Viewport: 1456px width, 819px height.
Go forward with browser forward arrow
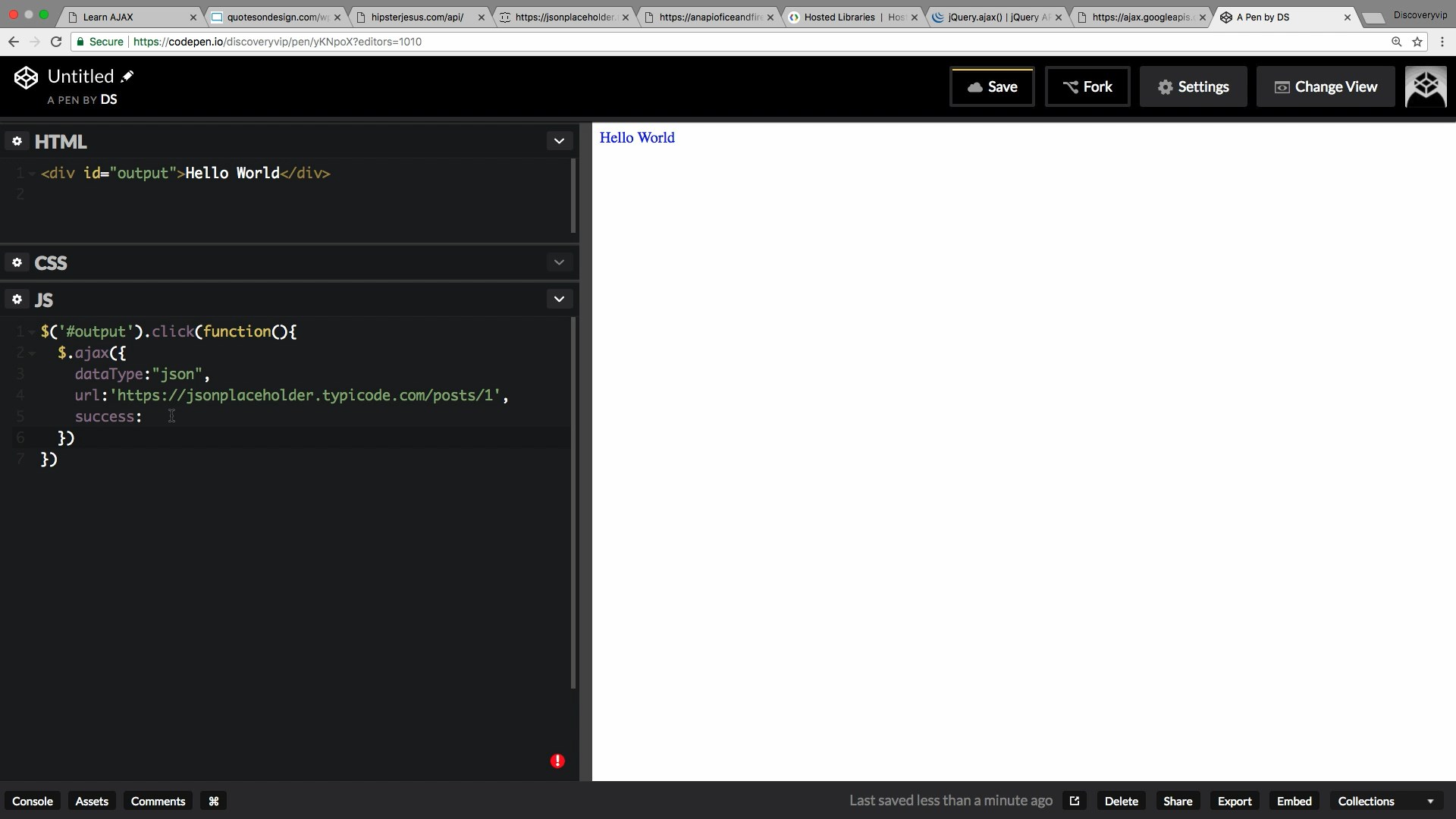[x=35, y=42]
